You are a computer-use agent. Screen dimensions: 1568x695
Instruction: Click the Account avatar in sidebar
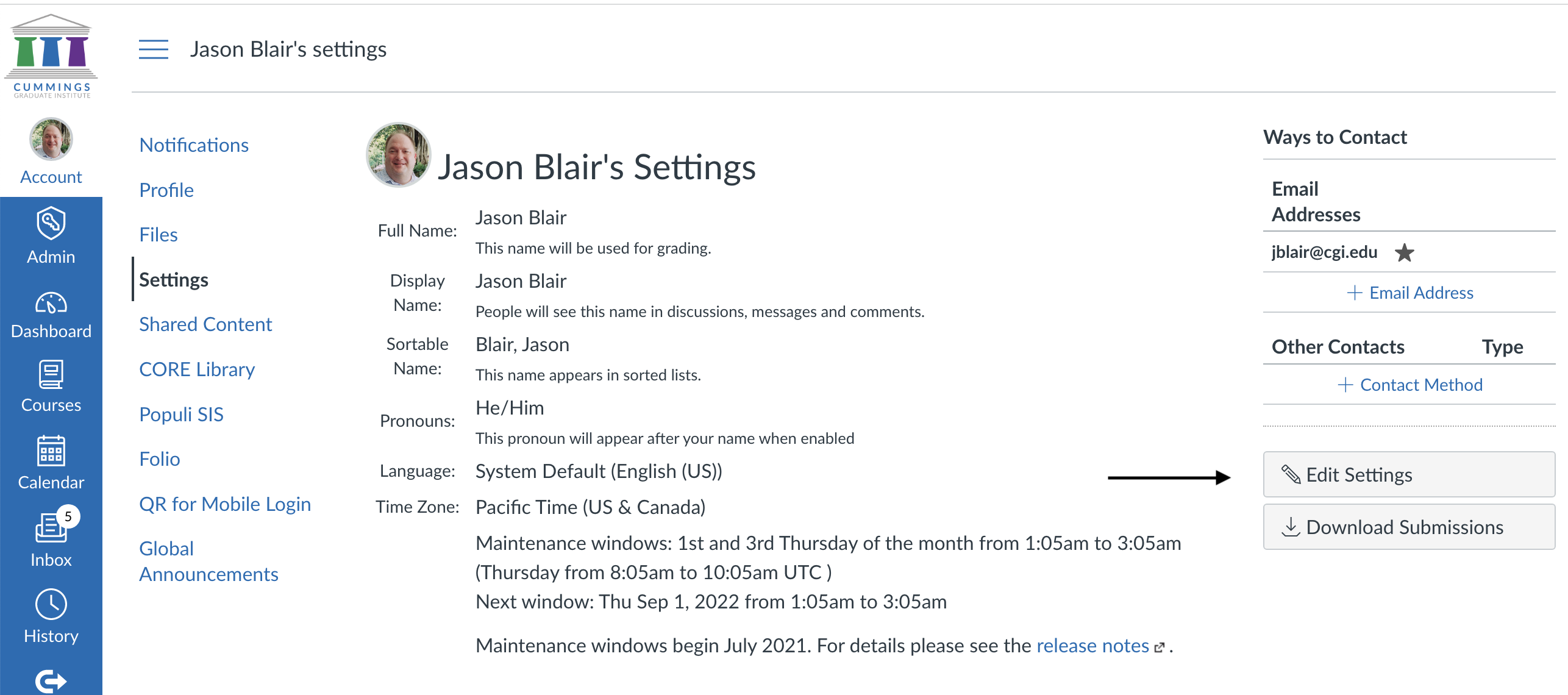(51, 140)
